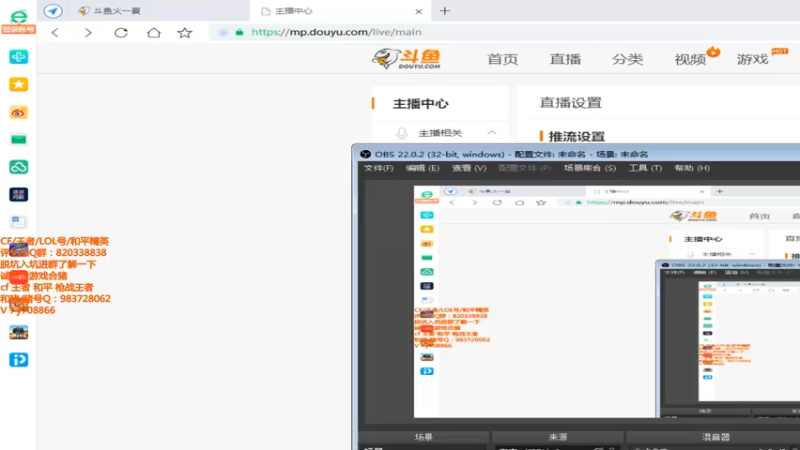This screenshot has width=800, height=450.
Task: Go to the browser home page icon
Action: click(154, 33)
